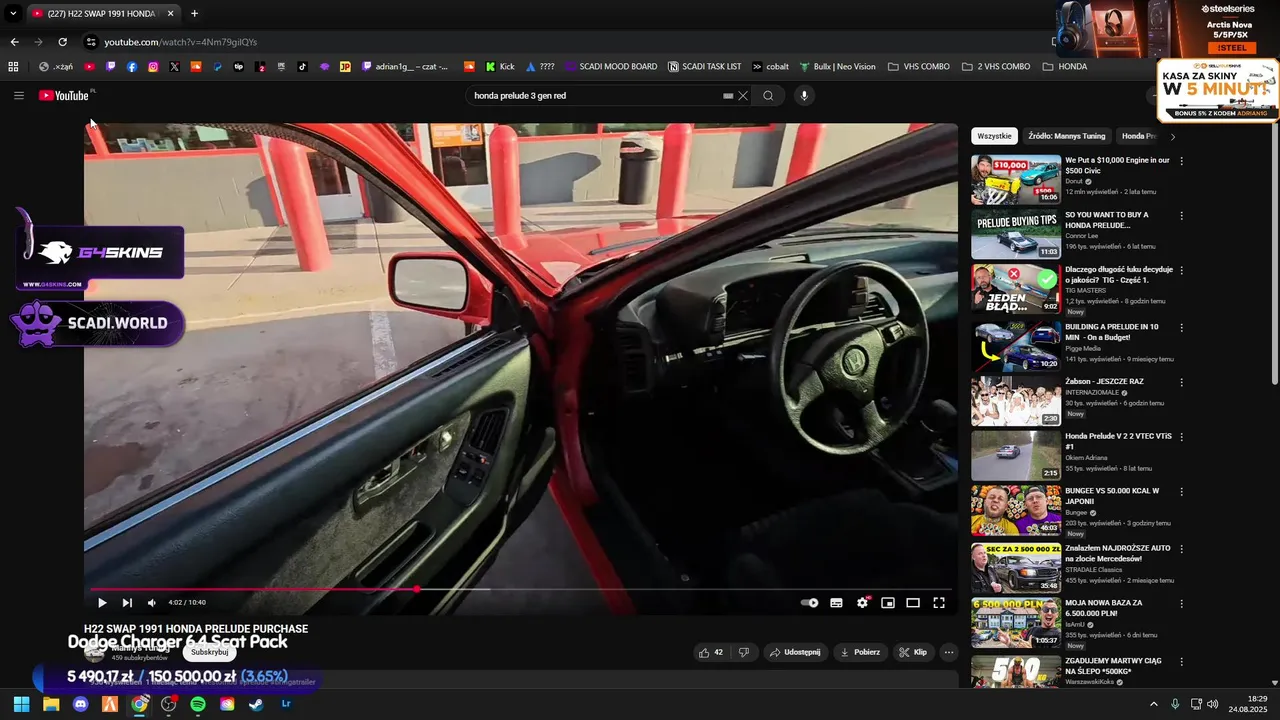Open Spotify from the taskbar
The height and width of the screenshot is (720, 1280).
(x=198, y=704)
